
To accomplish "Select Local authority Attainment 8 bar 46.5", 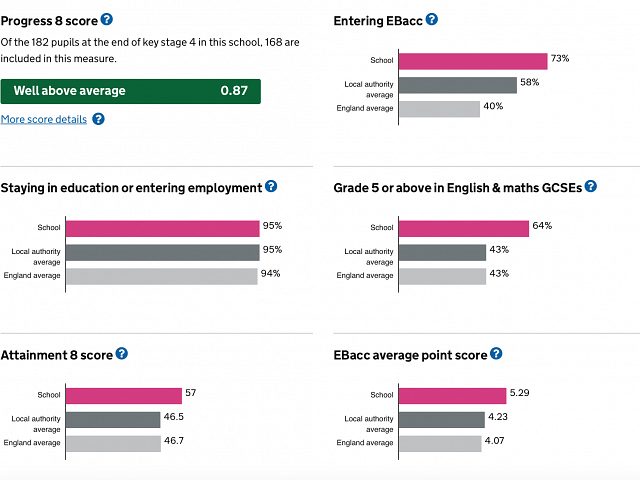I will pos(112,420).
